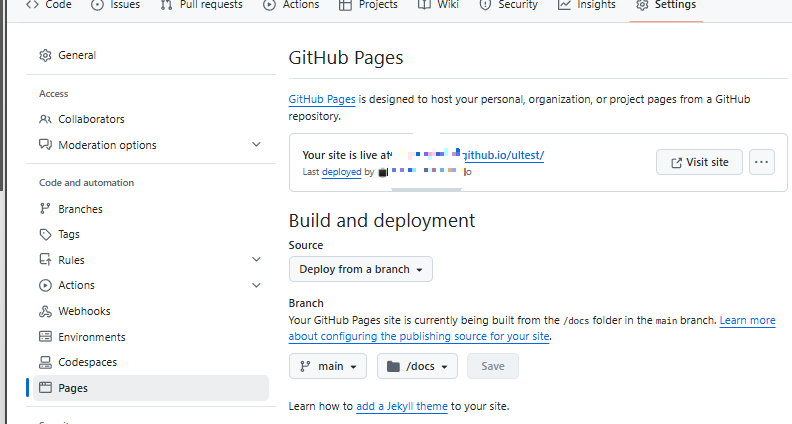Screen dimensions: 792x424
Task: Open Codespaces settings
Action: coord(151,362)
